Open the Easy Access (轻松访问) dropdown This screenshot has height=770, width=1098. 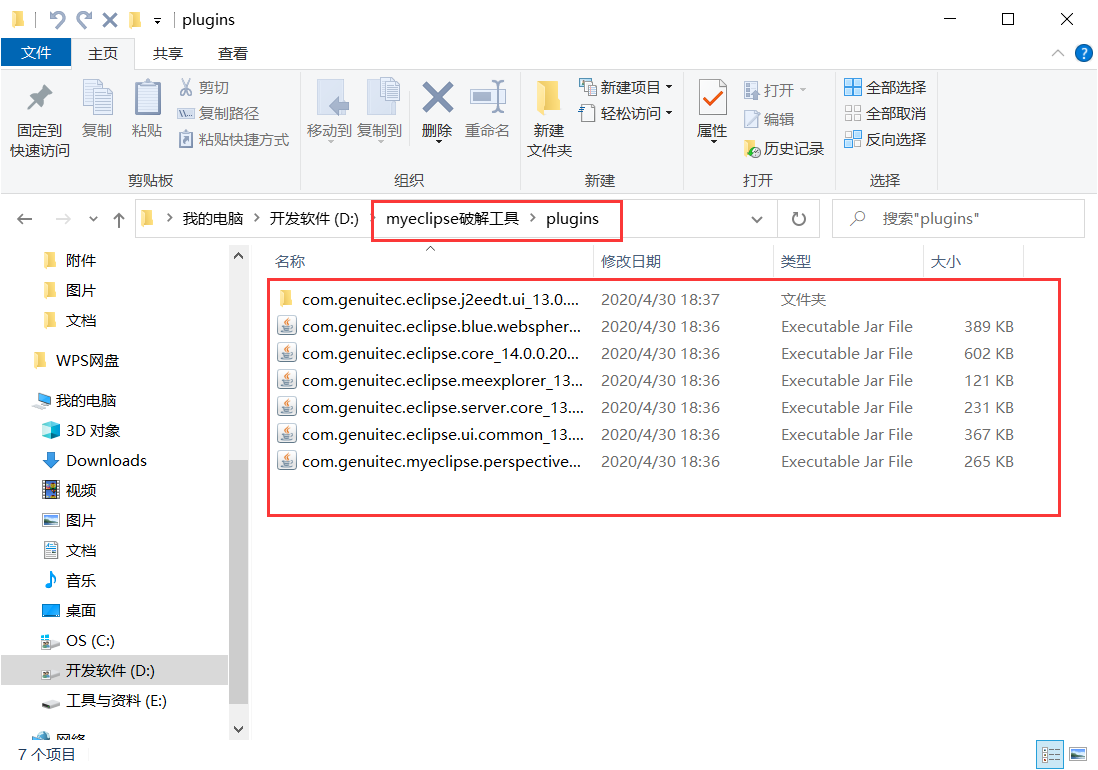(x=626, y=113)
